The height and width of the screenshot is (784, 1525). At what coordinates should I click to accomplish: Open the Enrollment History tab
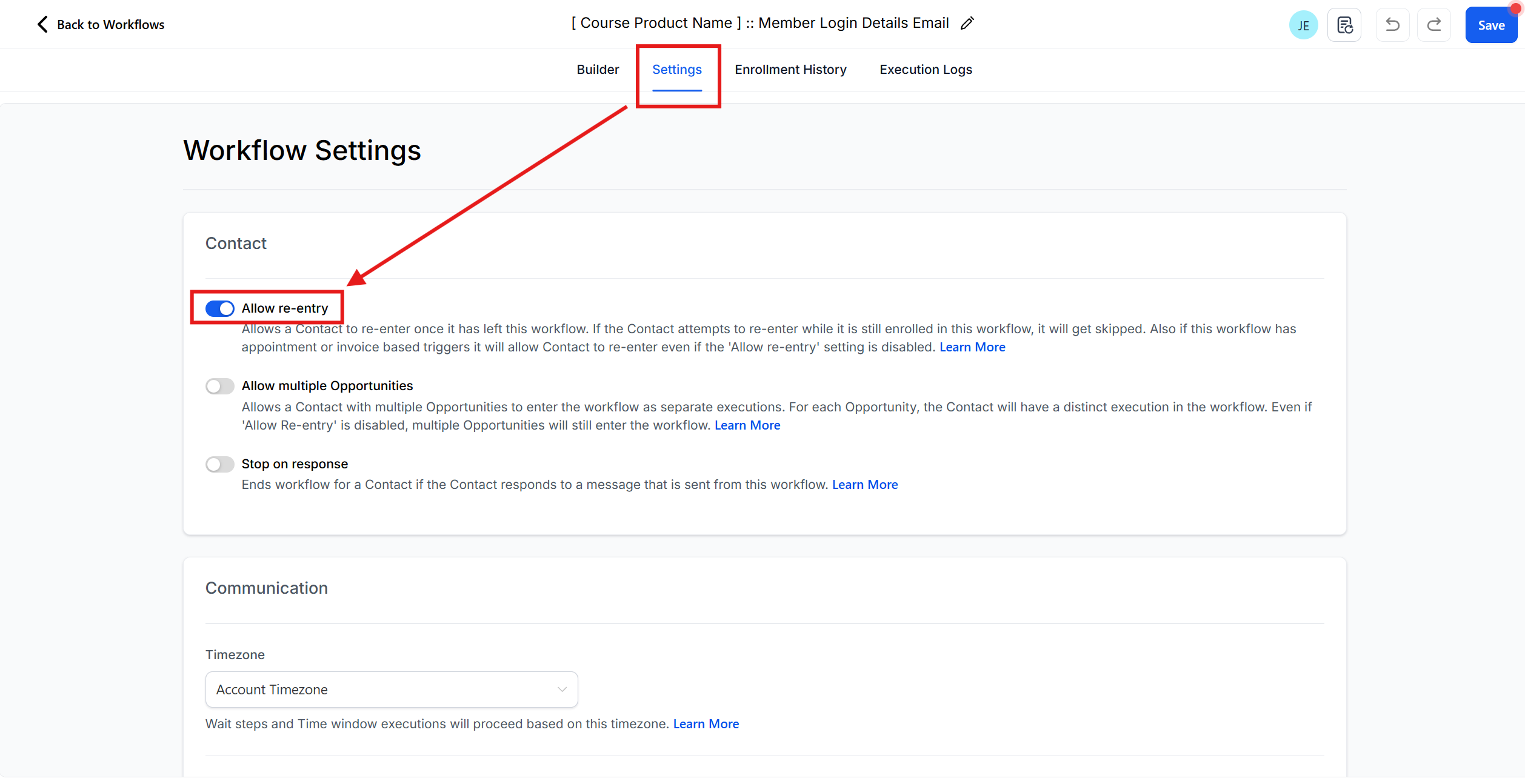(x=790, y=70)
